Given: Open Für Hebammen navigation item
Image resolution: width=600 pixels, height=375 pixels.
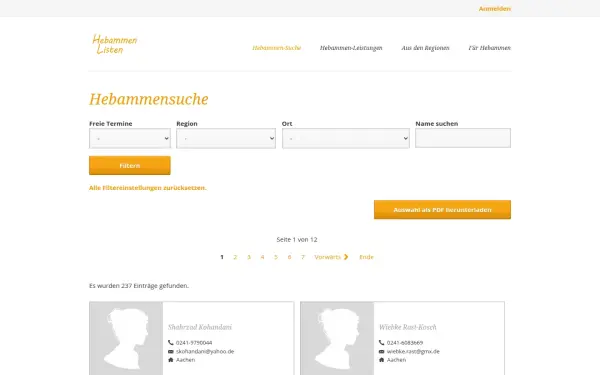Looking at the screenshot, I should (x=489, y=48).
